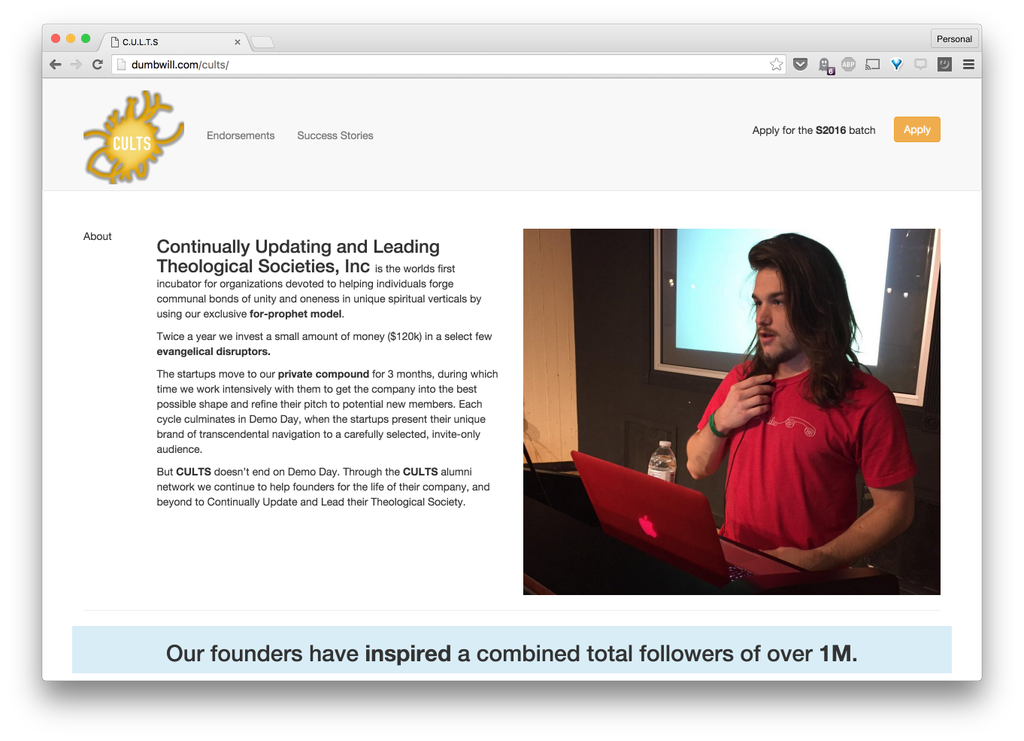The width and height of the screenshot is (1024, 741).
Task: Open the Pocket extension
Action: pos(800,64)
